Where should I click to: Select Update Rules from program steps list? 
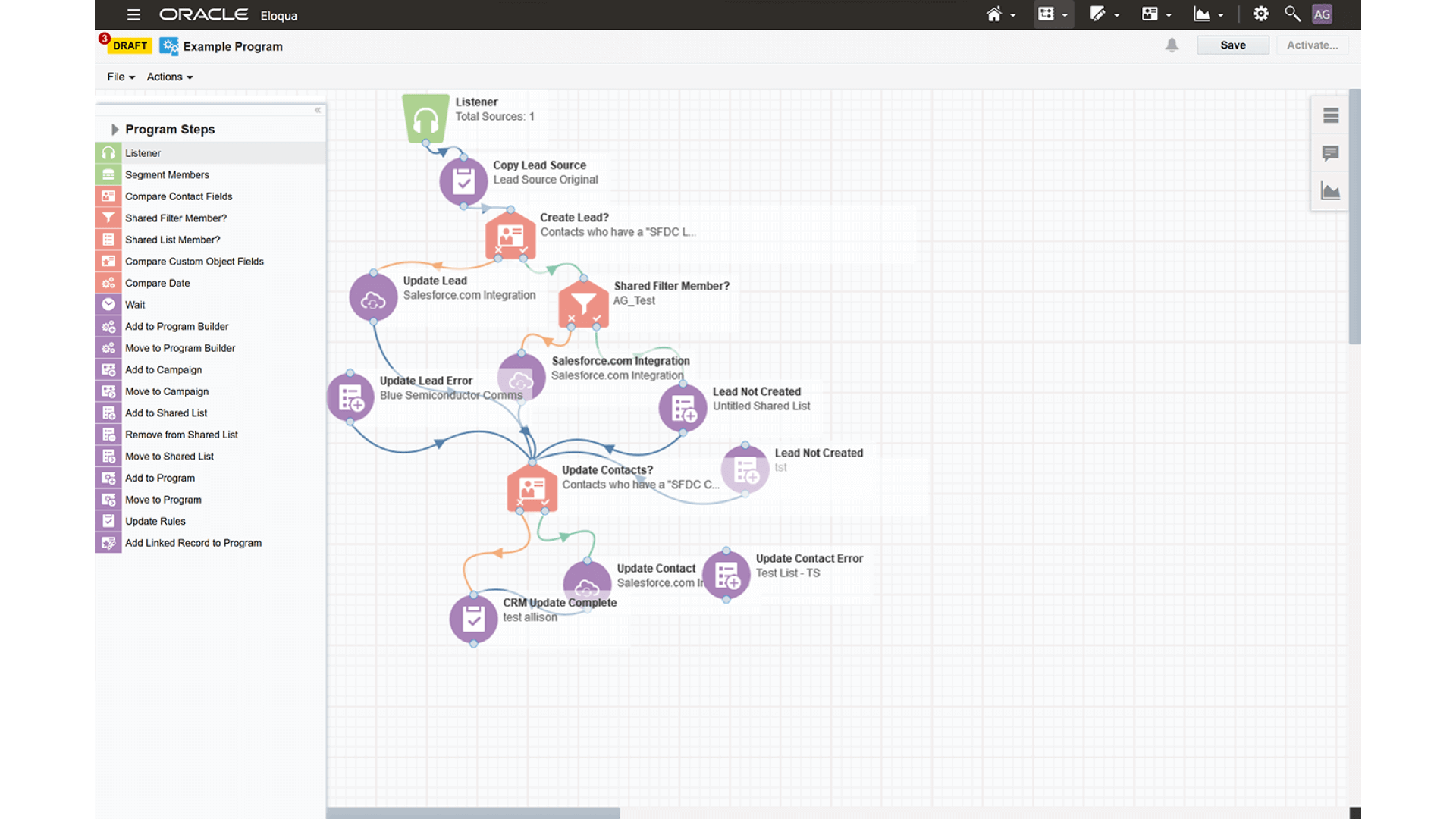[153, 521]
